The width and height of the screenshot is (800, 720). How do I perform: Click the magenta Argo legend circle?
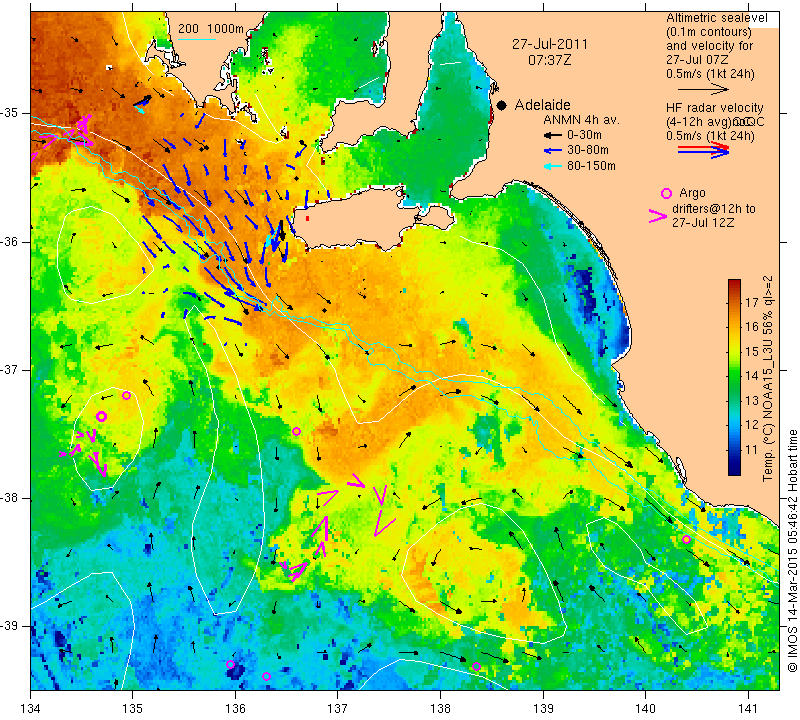[x=666, y=193]
